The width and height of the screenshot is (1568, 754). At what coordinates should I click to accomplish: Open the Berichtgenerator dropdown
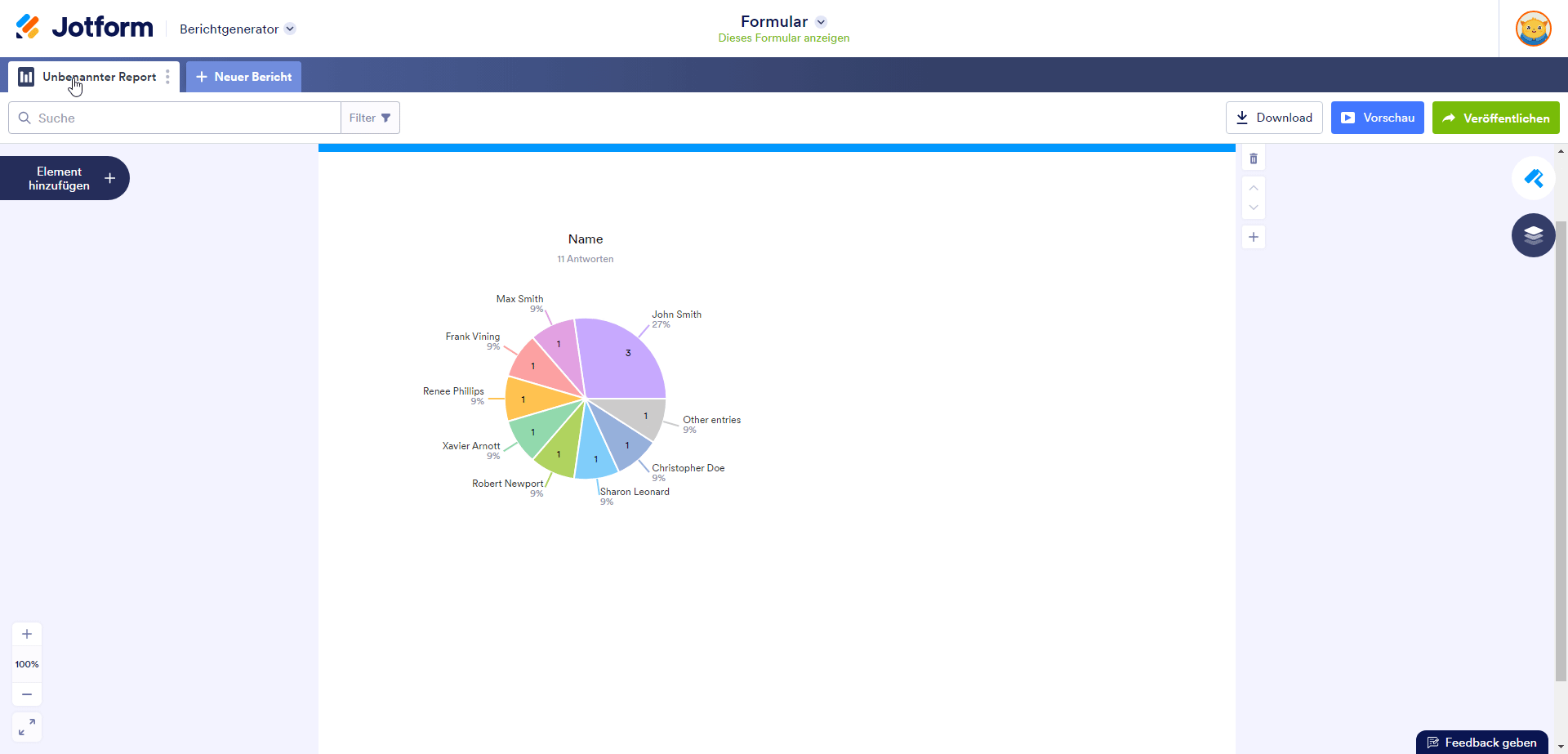[238, 29]
